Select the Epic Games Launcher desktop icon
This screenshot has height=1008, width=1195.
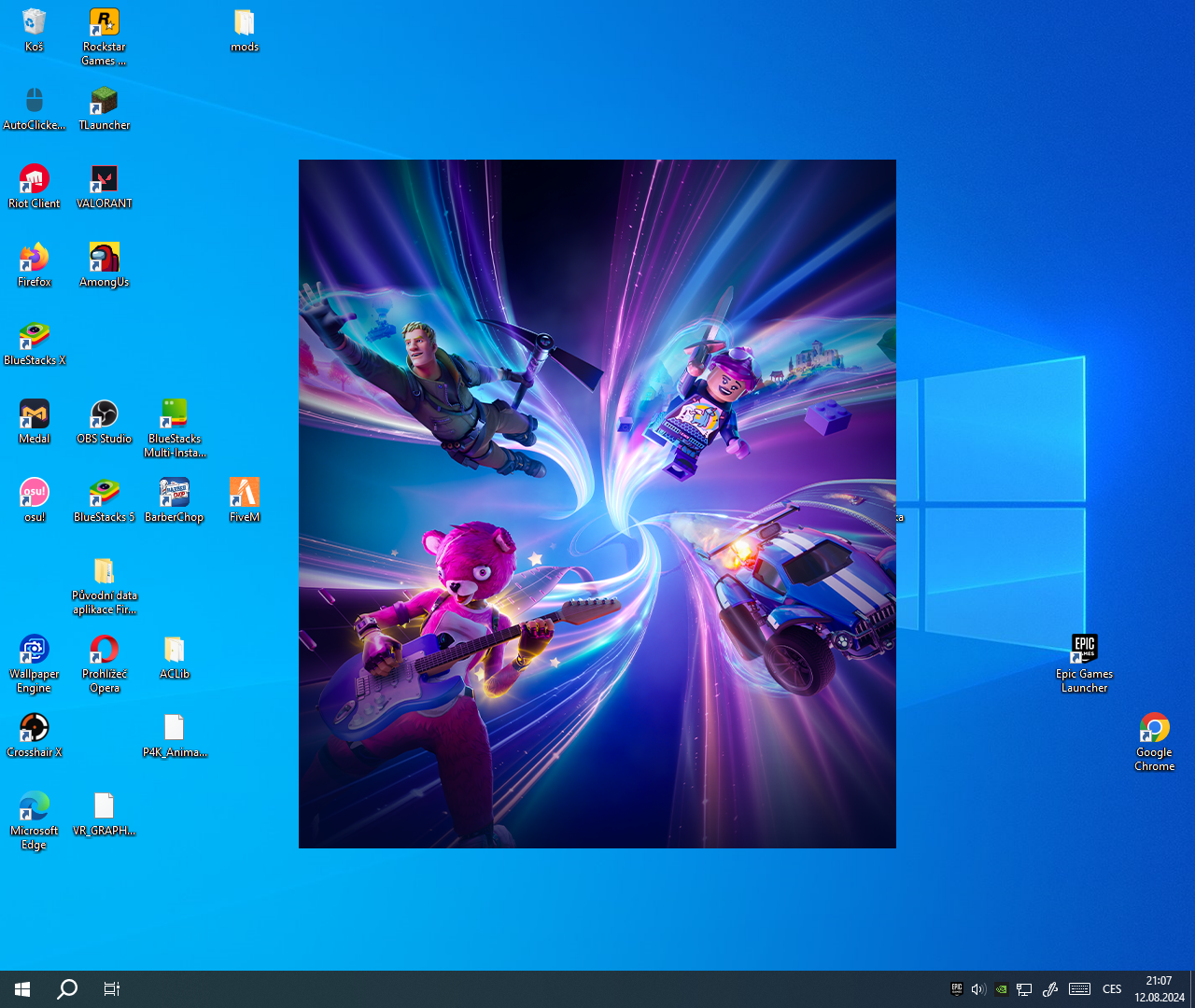[x=1084, y=650]
